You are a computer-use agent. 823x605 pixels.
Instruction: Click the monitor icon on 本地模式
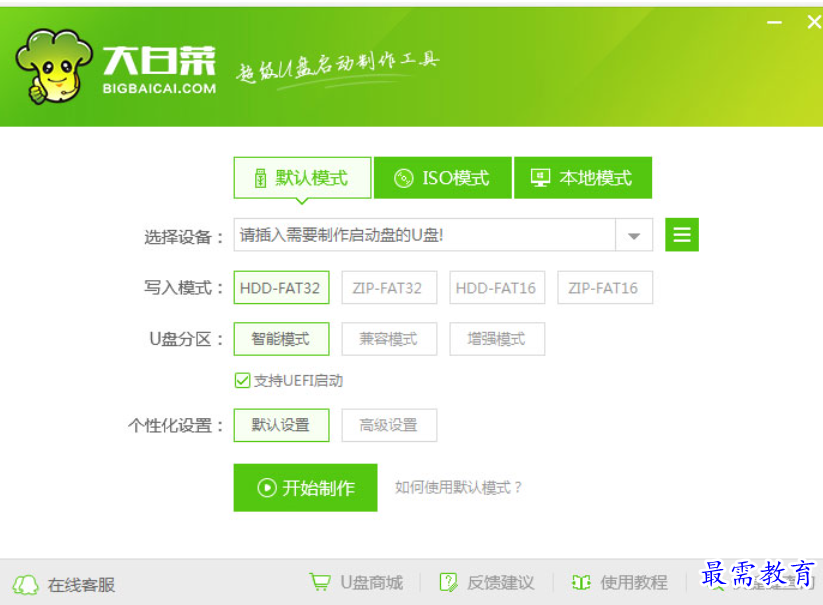click(x=540, y=178)
